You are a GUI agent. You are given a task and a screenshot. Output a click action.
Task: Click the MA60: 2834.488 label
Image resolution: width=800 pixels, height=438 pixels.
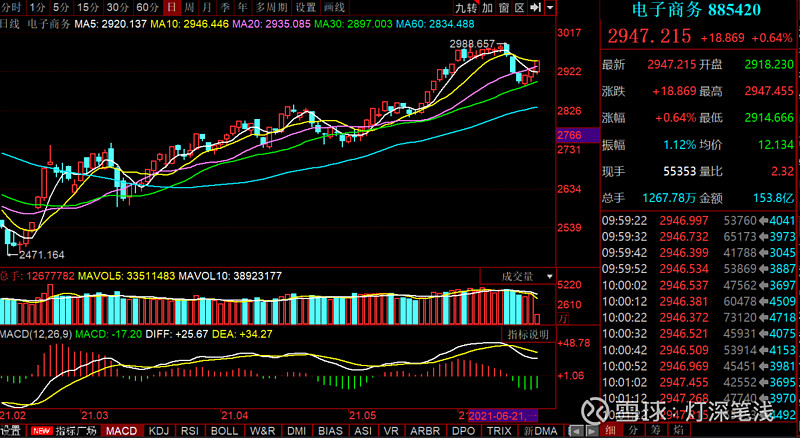click(x=435, y=24)
